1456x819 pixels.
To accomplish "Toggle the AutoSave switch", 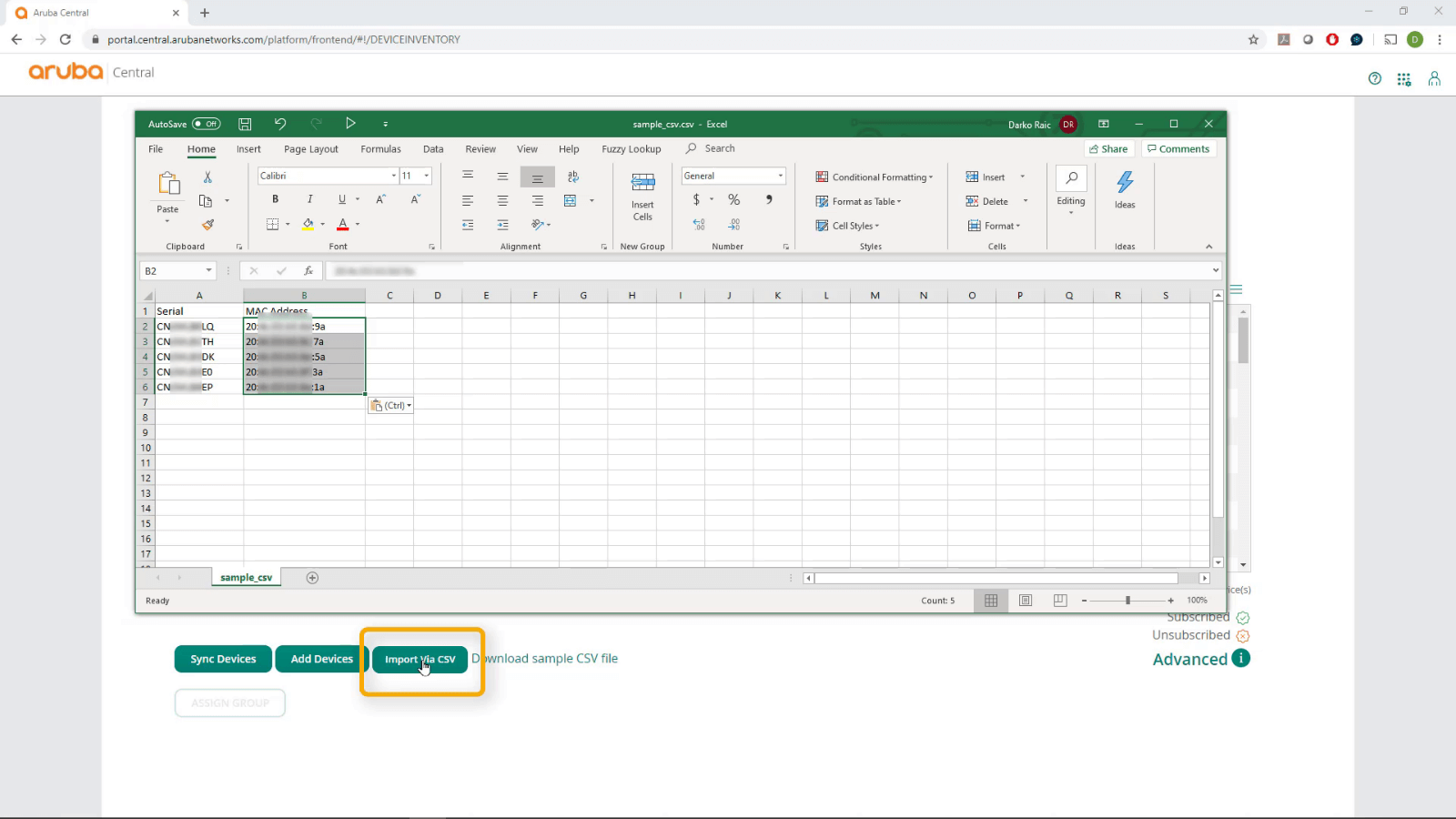I will click(206, 124).
